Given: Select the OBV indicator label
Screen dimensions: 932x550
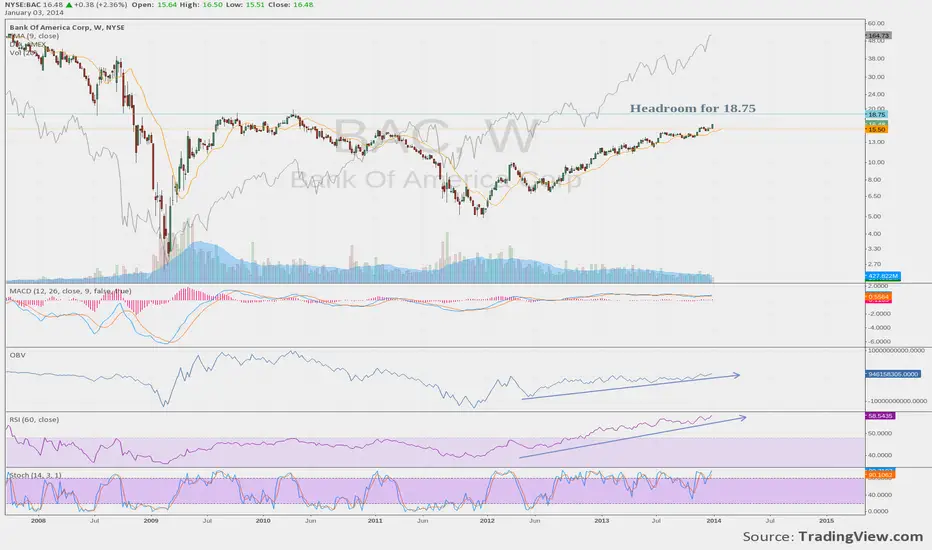Looking at the screenshot, I should pos(17,355).
